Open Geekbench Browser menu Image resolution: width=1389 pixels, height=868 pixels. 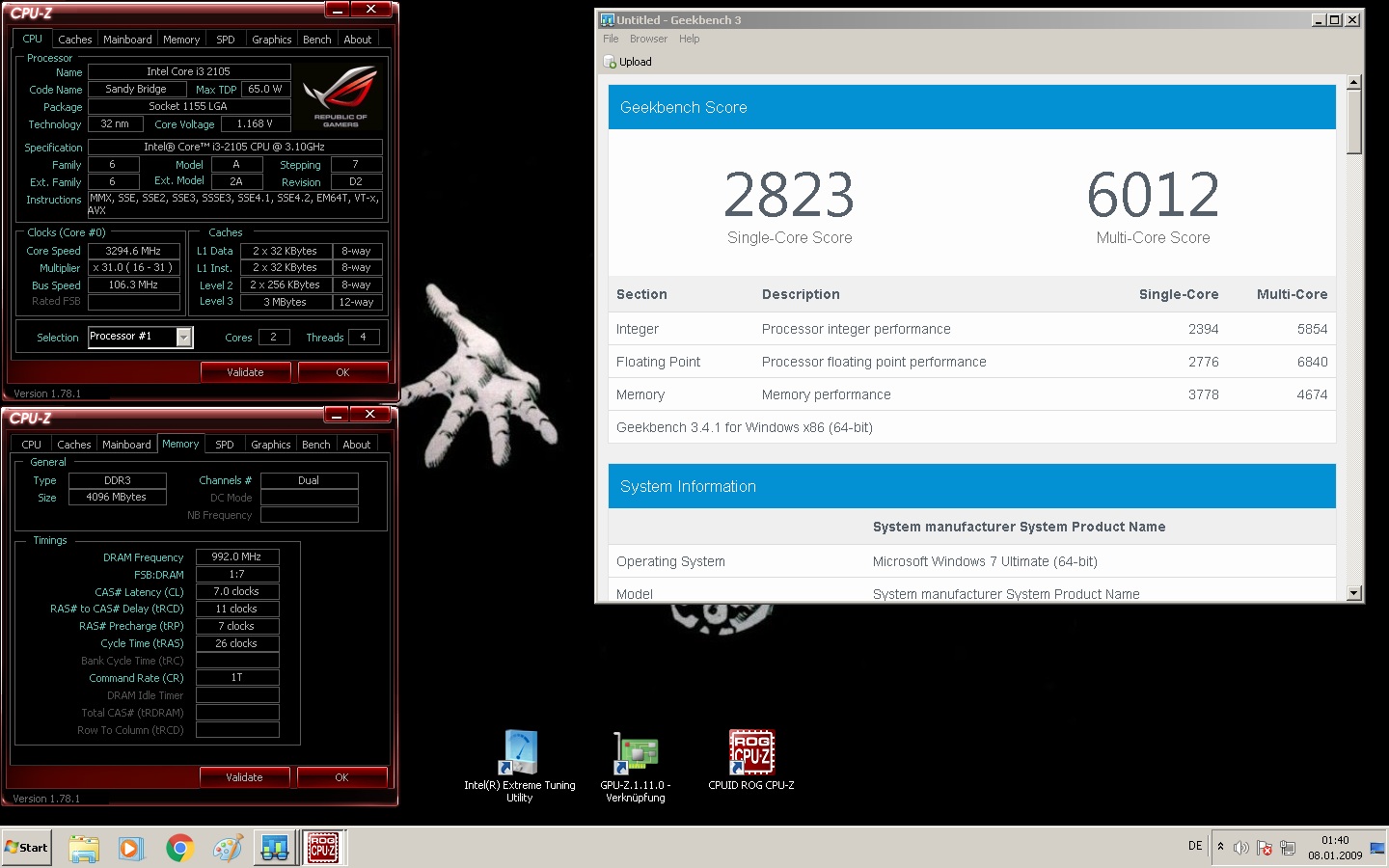pos(648,39)
